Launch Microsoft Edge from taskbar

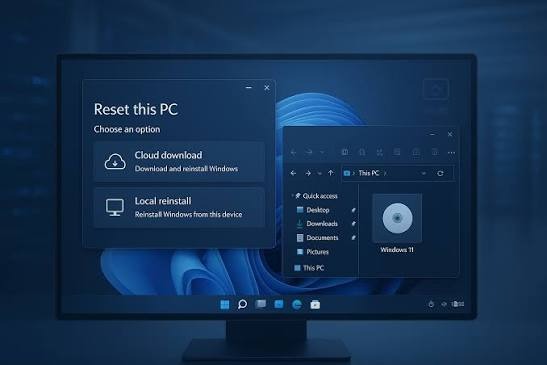[x=297, y=305]
